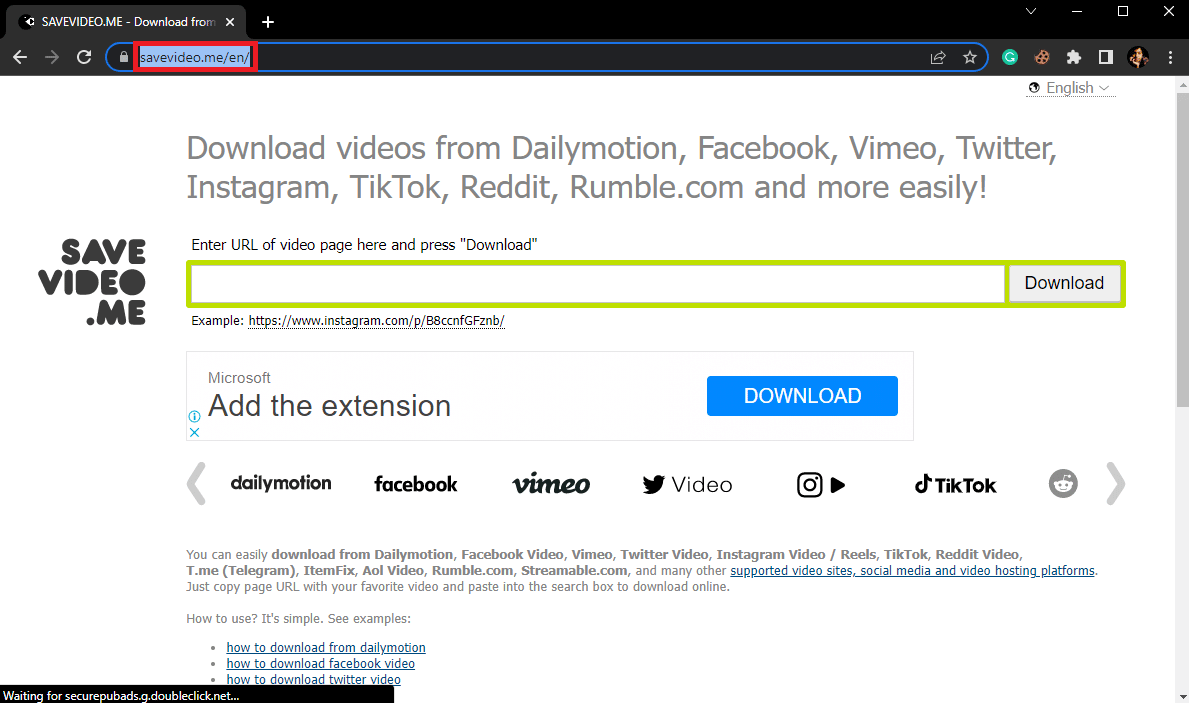Select the TikTok logo

pyautogui.click(x=955, y=485)
